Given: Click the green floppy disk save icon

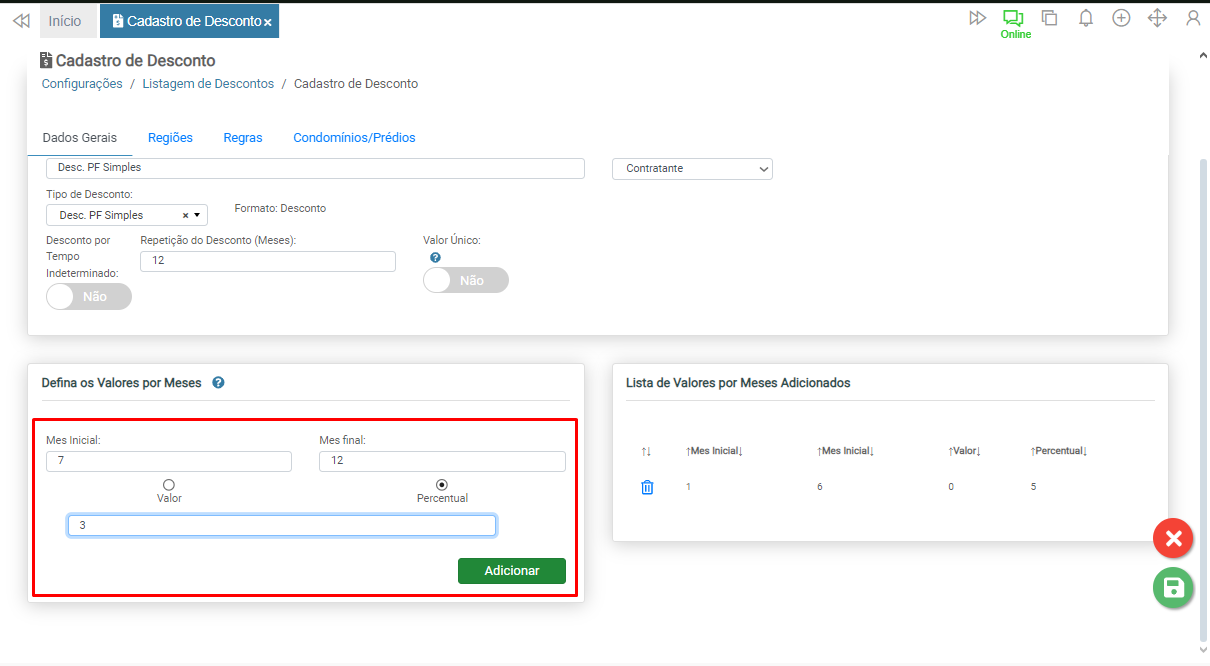Looking at the screenshot, I should [x=1173, y=588].
